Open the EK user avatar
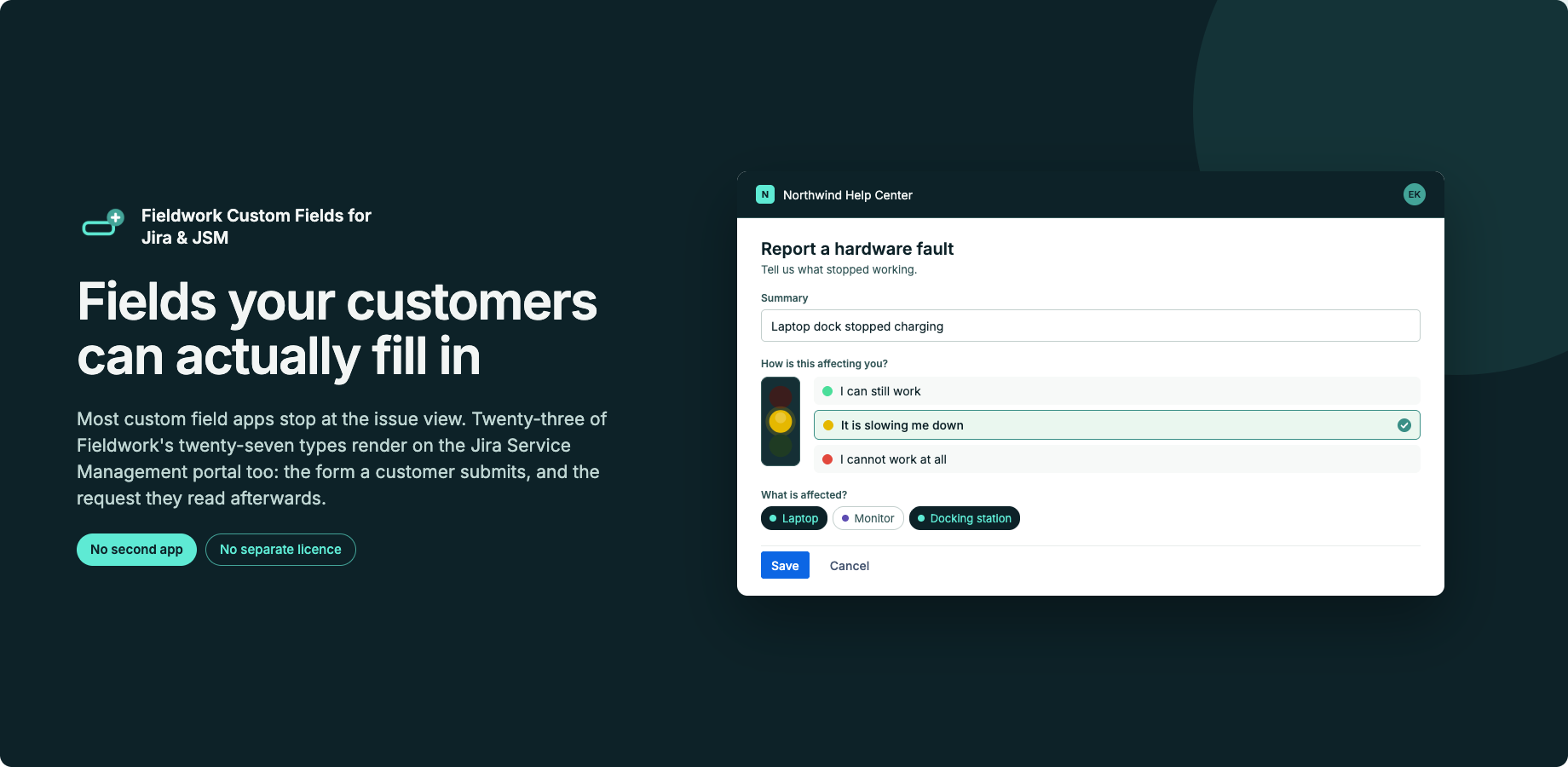The height and width of the screenshot is (767, 1568). [1415, 194]
